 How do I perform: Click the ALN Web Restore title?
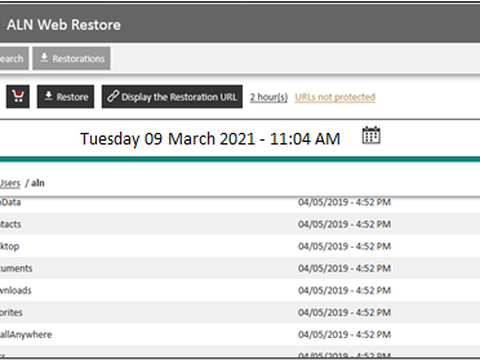[64, 25]
